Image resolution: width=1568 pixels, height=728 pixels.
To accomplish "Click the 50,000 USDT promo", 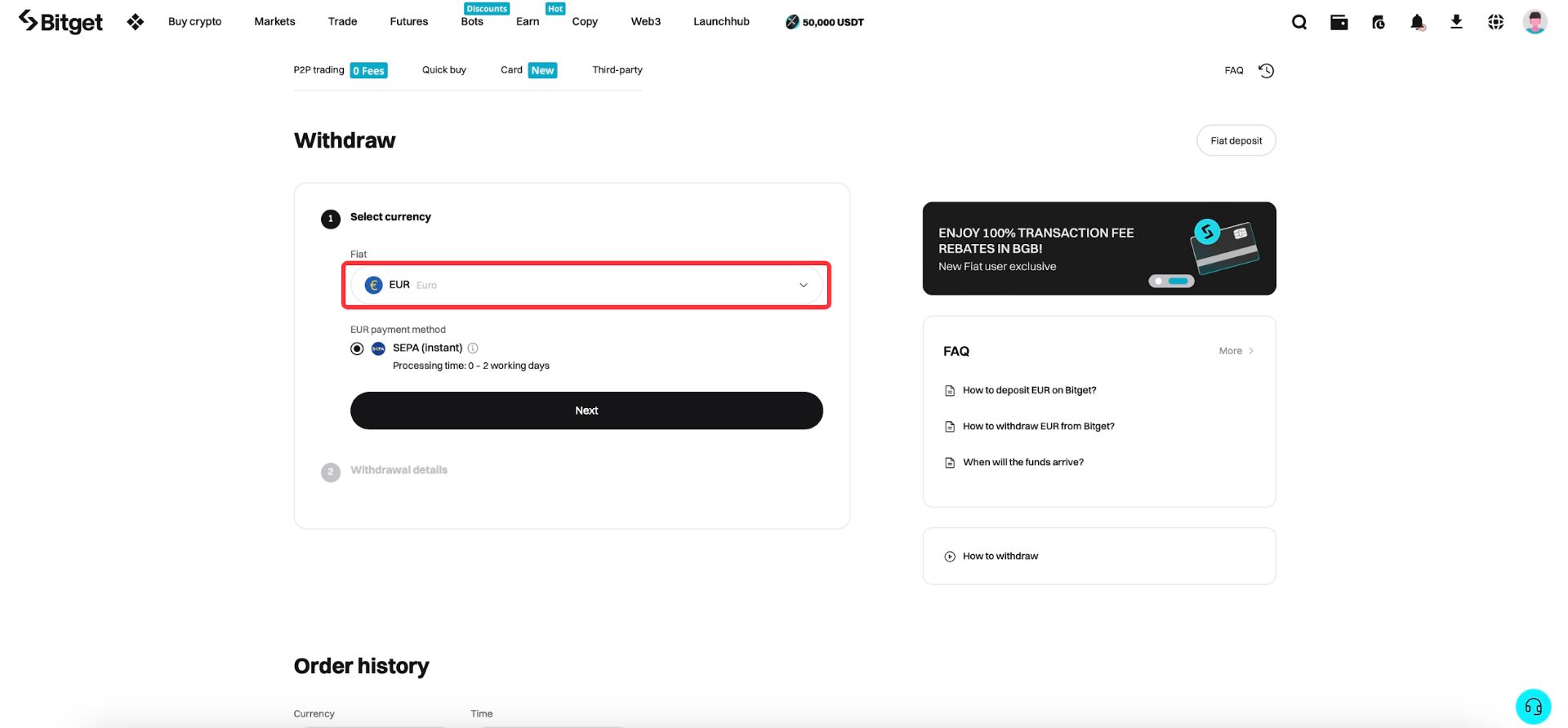I will (825, 22).
